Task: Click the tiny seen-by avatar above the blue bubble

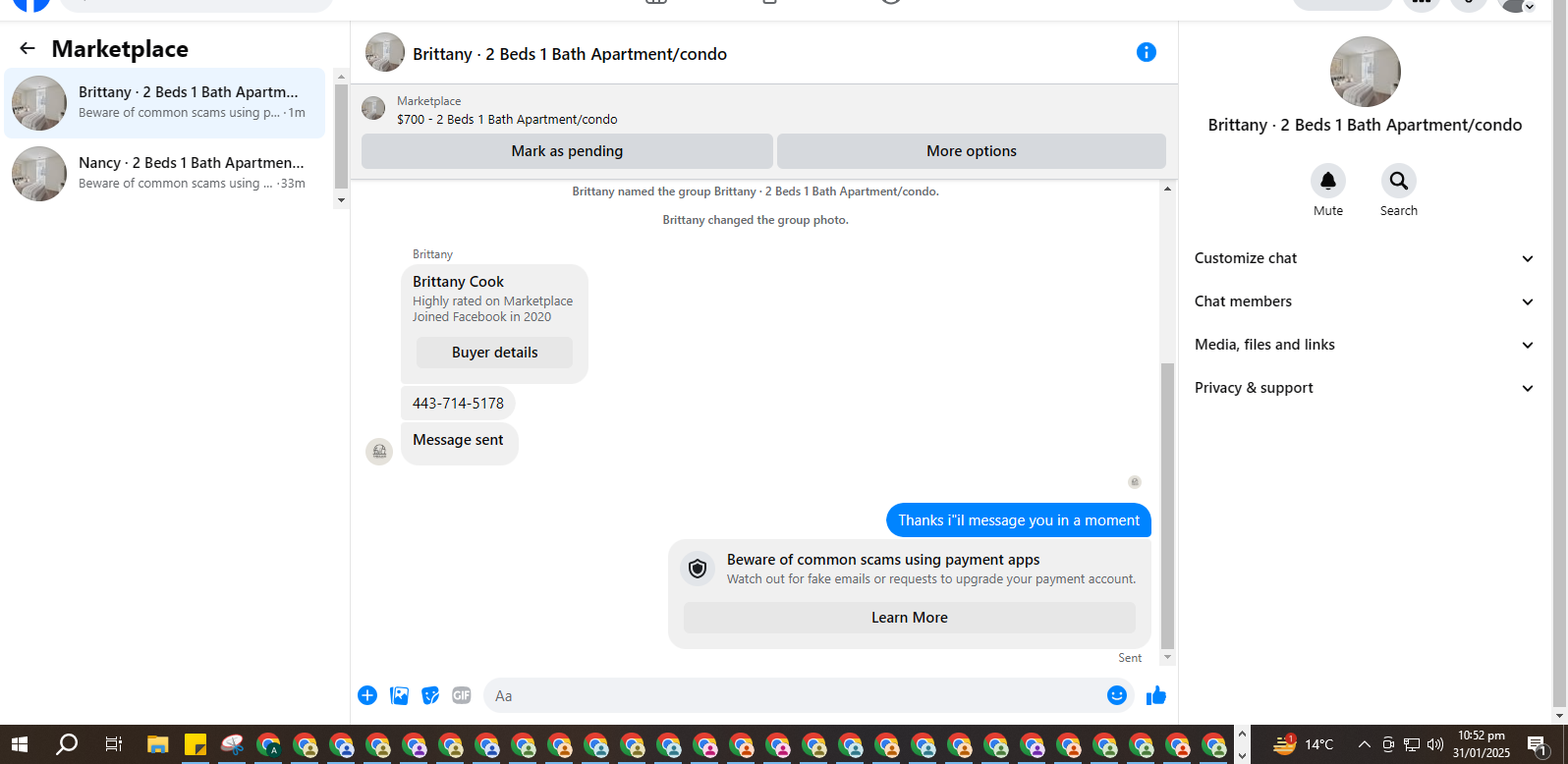Action: point(1135,482)
